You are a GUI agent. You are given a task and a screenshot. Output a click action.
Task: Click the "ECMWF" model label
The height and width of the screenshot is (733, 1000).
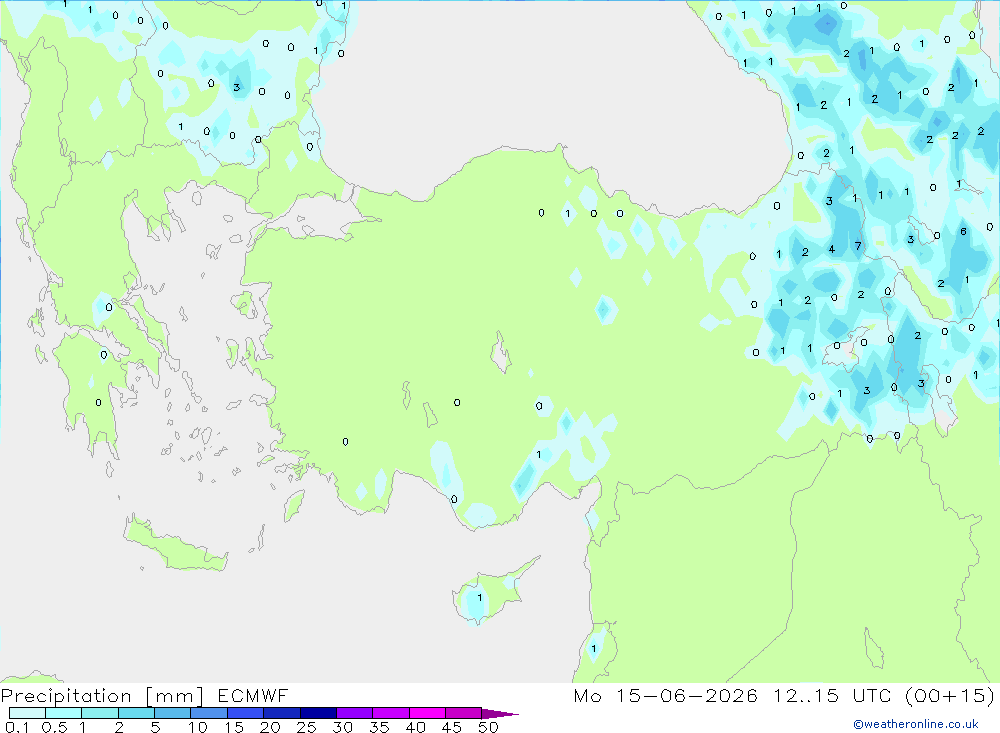click(253, 696)
